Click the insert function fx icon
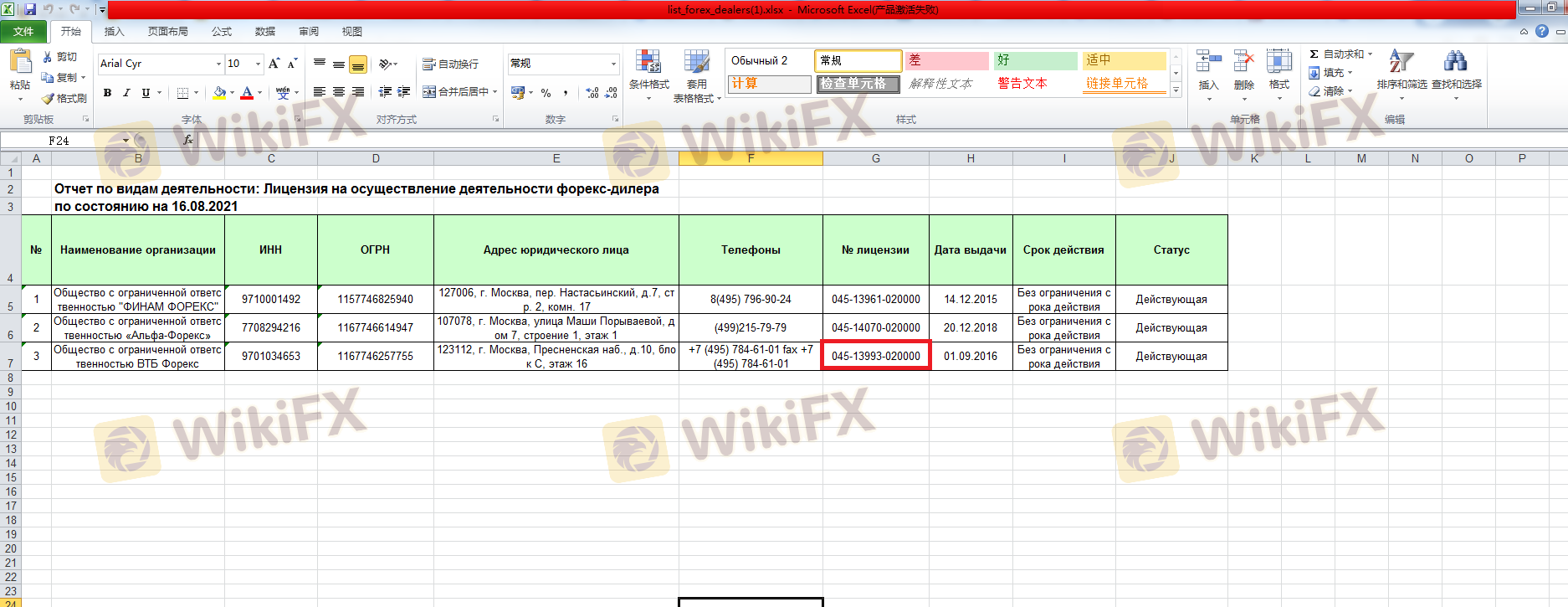Screen dimensions: 1568x607 188,140
